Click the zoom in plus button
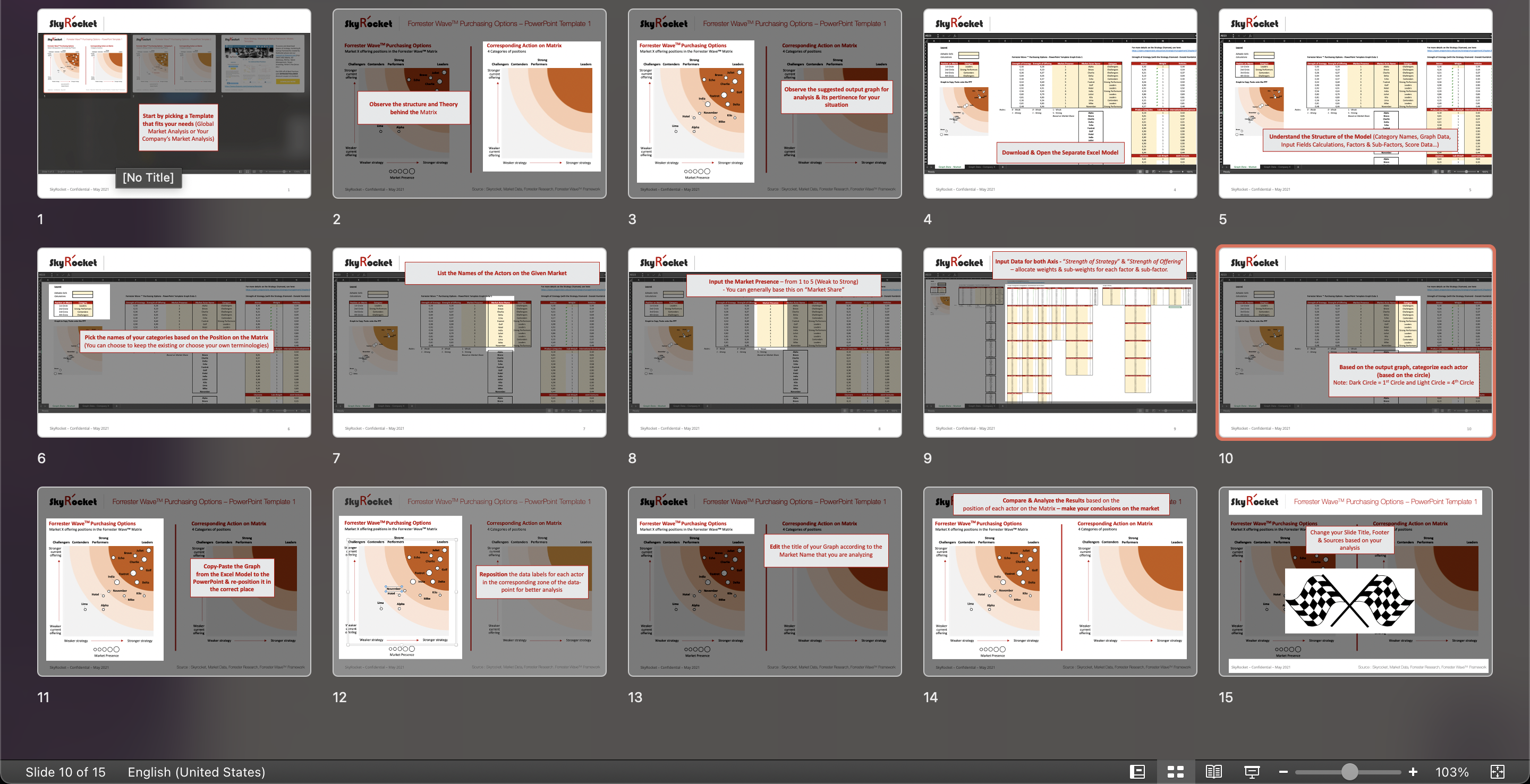This screenshot has height=784, width=1530. (1413, 772)
